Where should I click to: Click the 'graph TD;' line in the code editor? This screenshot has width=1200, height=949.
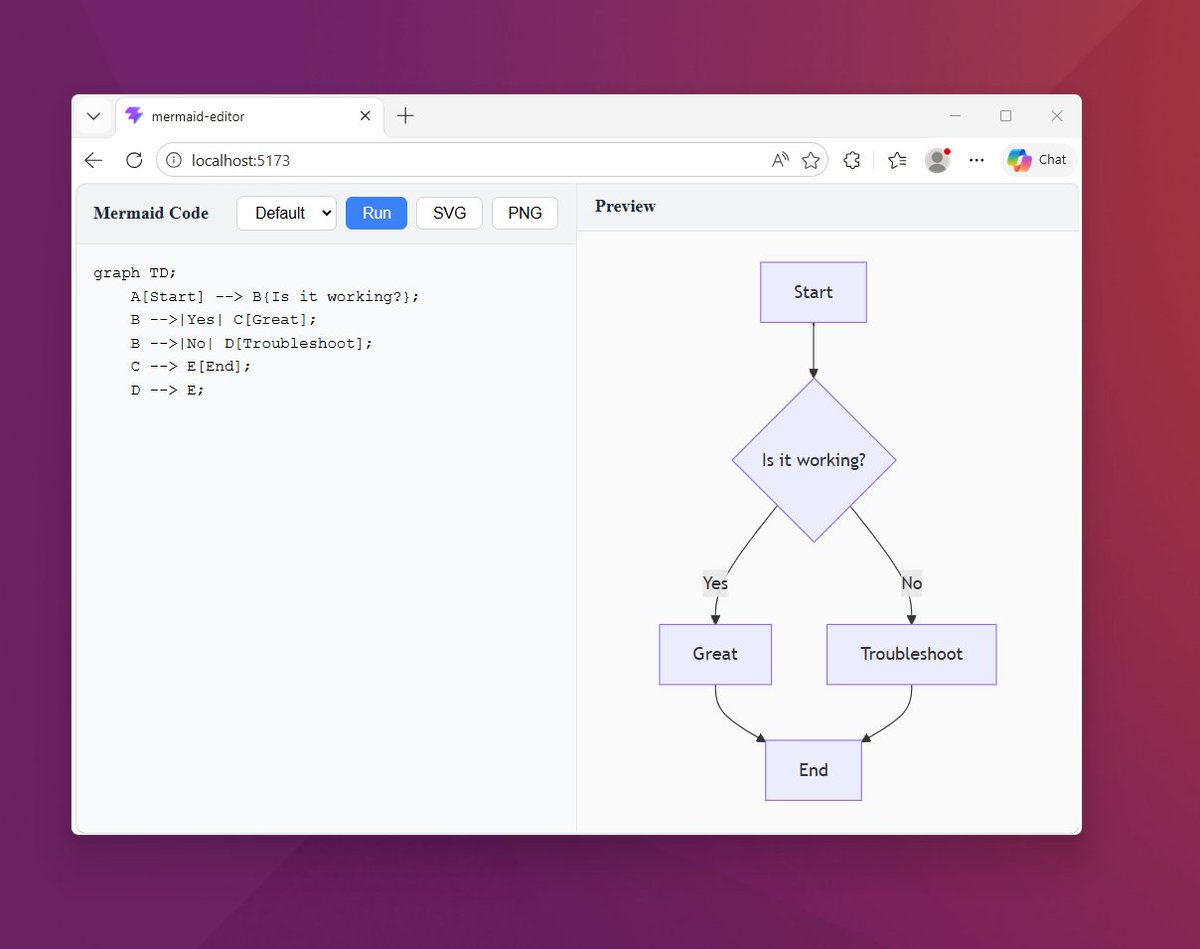tap(135, 273)
